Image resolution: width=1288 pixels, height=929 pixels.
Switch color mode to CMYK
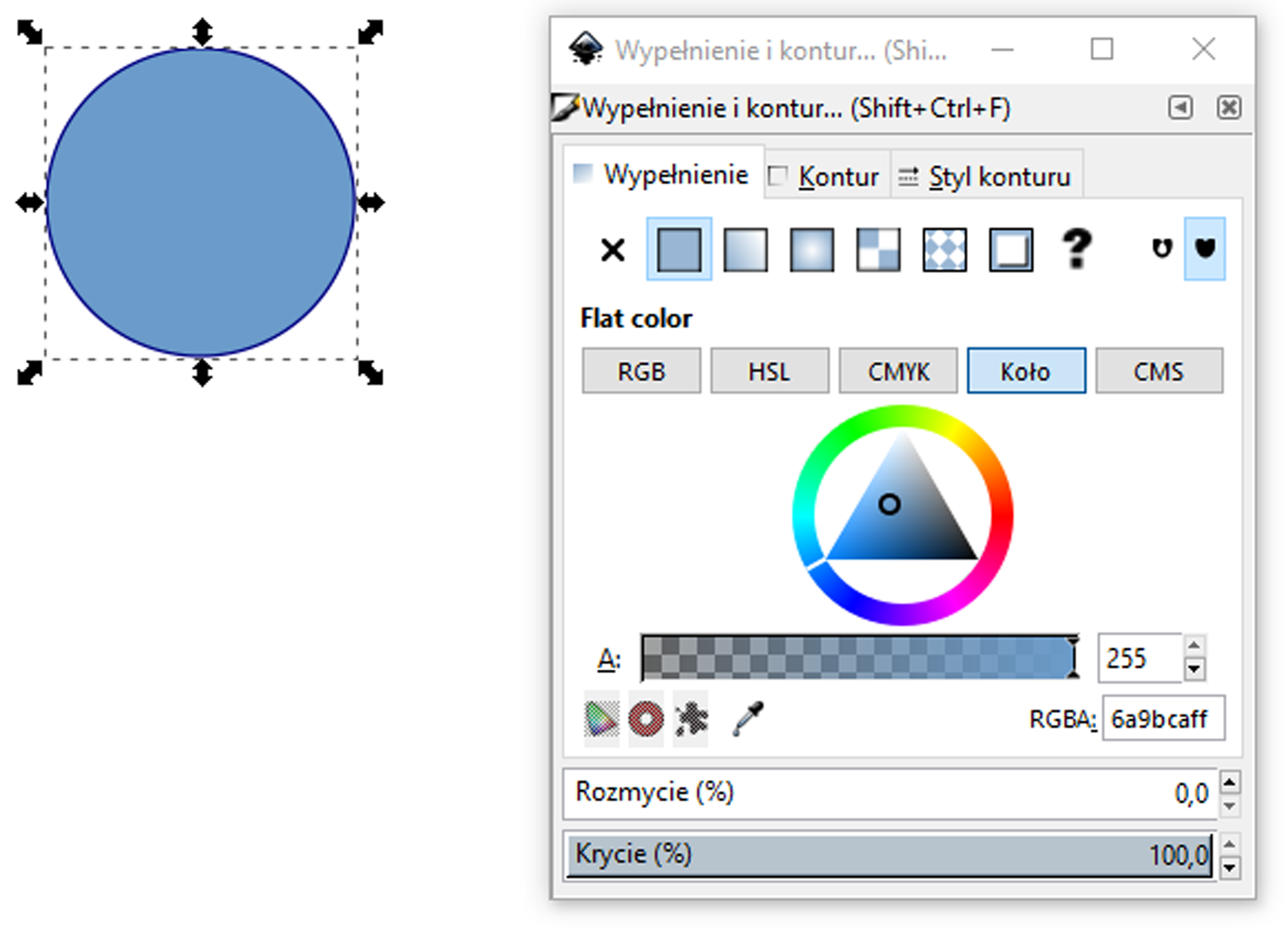click(898, 371)
